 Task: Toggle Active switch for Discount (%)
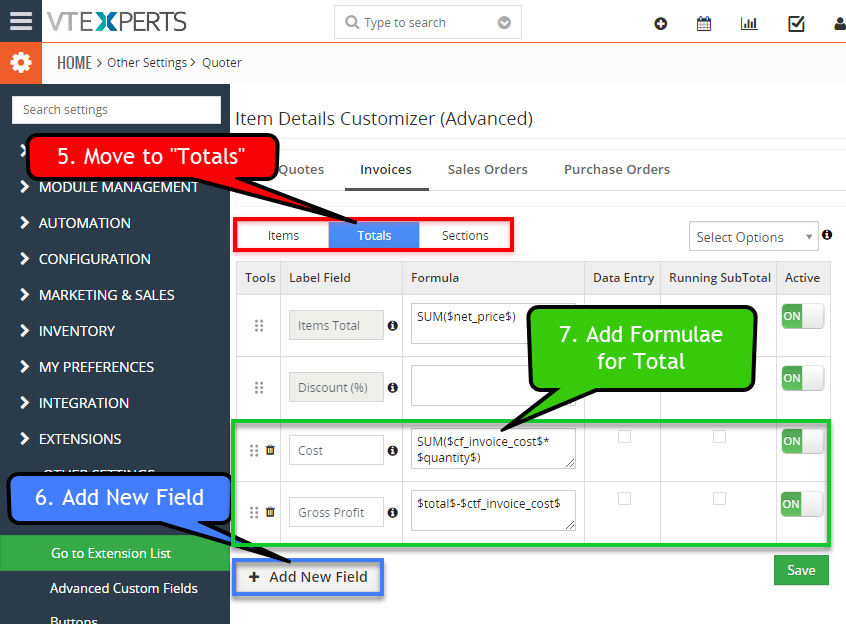point(802,378)
